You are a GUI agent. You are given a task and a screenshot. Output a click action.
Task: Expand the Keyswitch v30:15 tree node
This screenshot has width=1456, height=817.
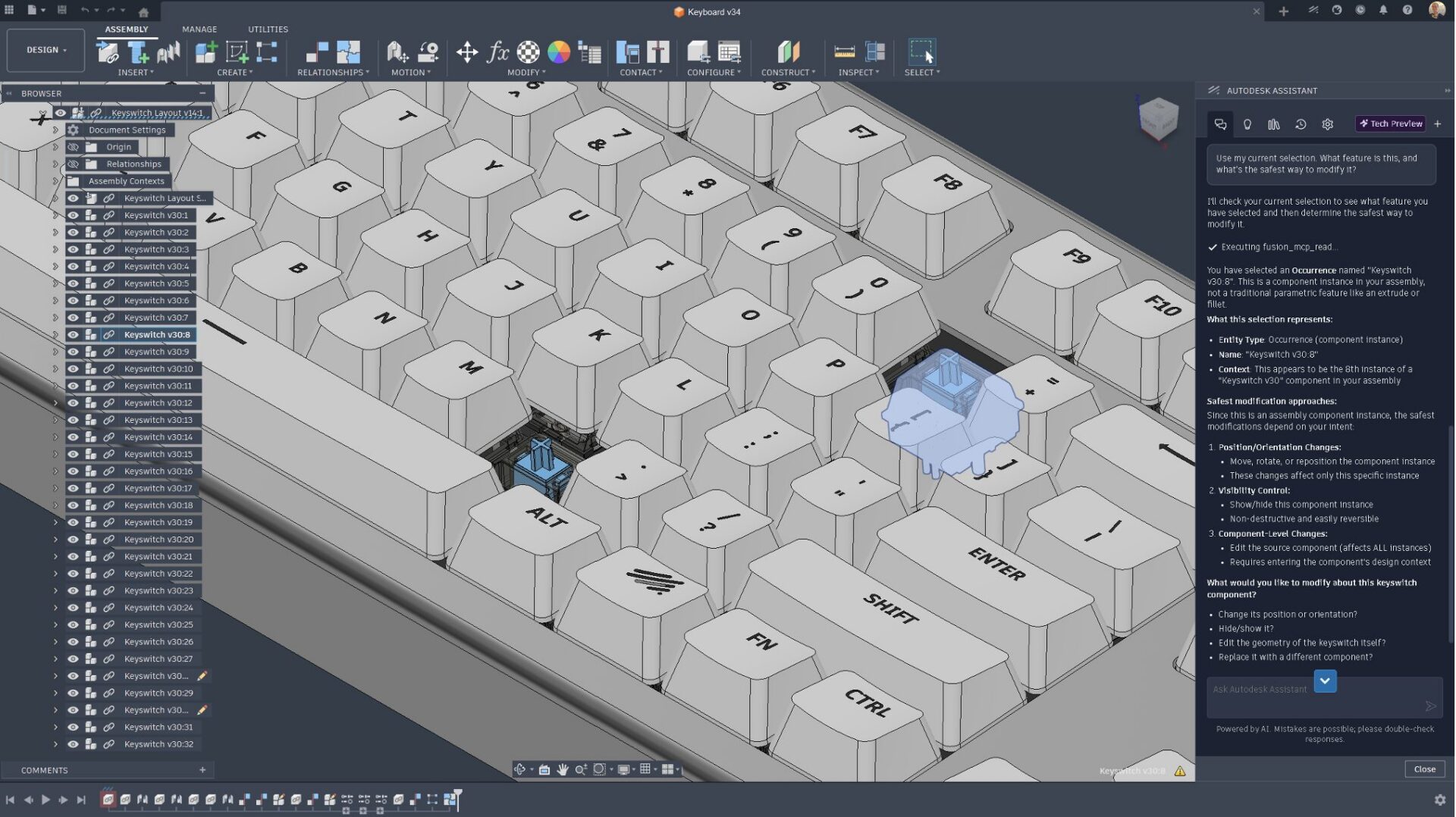click(x=55, y=454)
